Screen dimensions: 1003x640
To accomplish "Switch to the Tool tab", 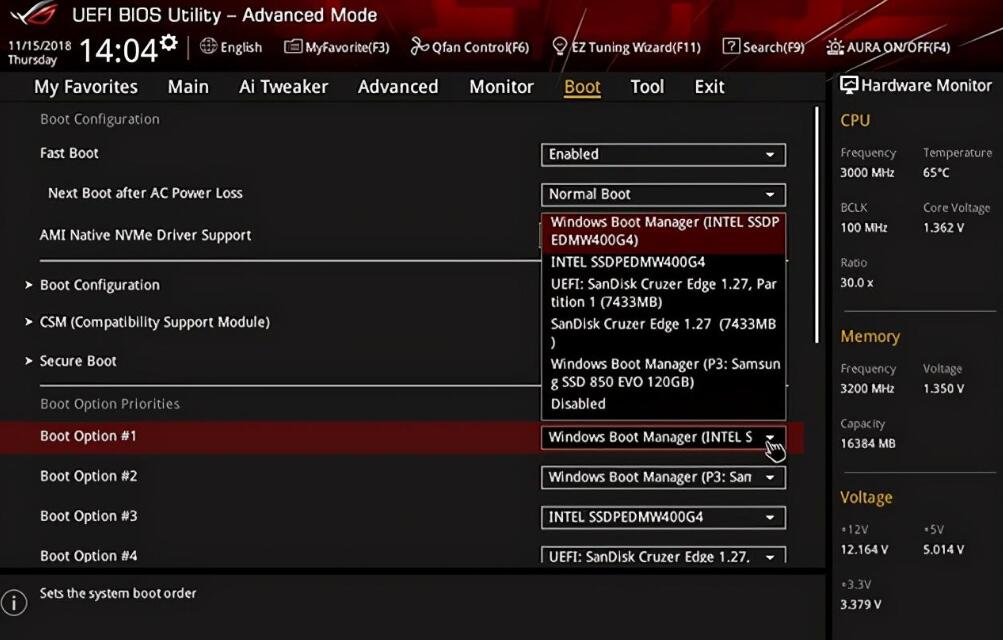I will 646,87.
